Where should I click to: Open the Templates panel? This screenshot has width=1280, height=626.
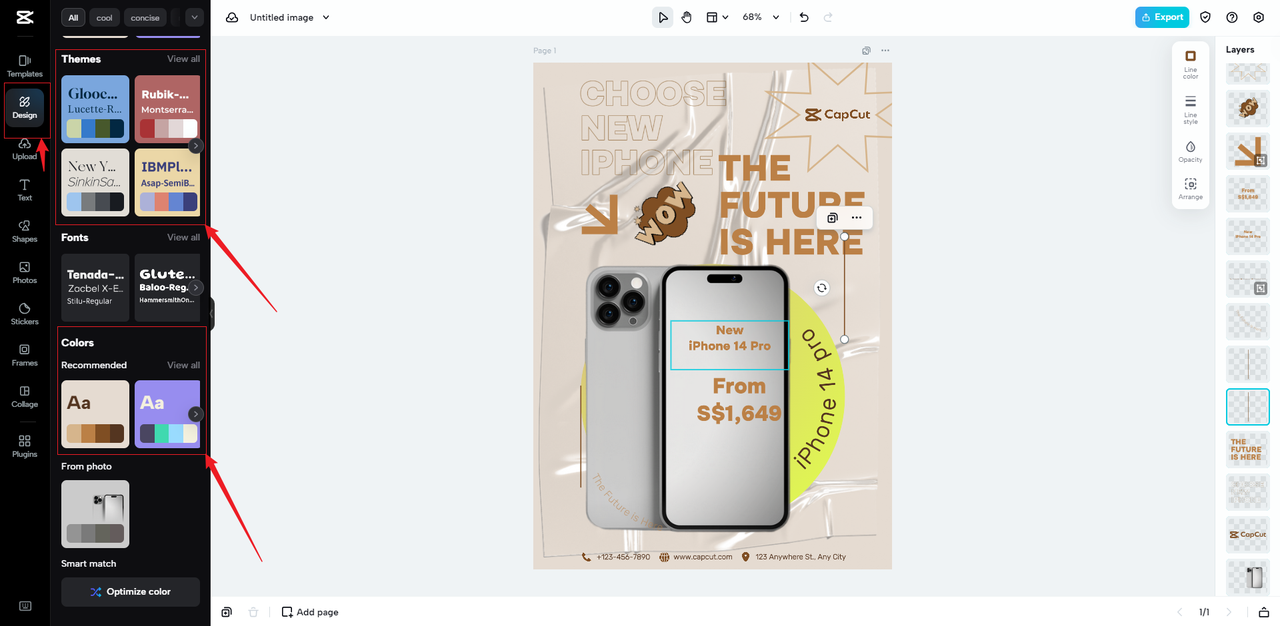[25, 66]
